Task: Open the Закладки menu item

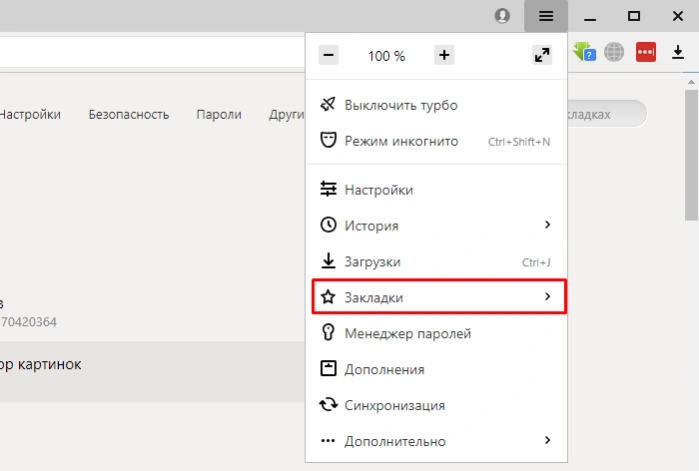Action: tap(439, 297)
